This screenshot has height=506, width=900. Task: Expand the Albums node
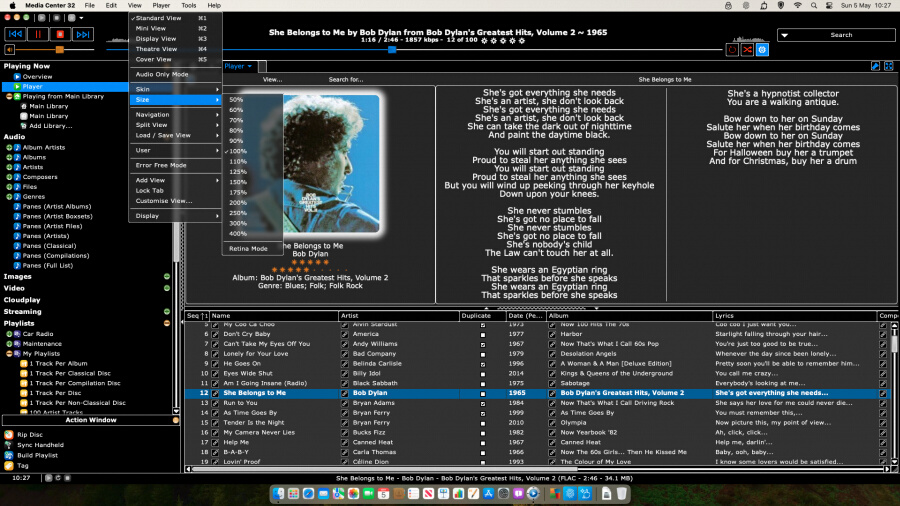9,157
